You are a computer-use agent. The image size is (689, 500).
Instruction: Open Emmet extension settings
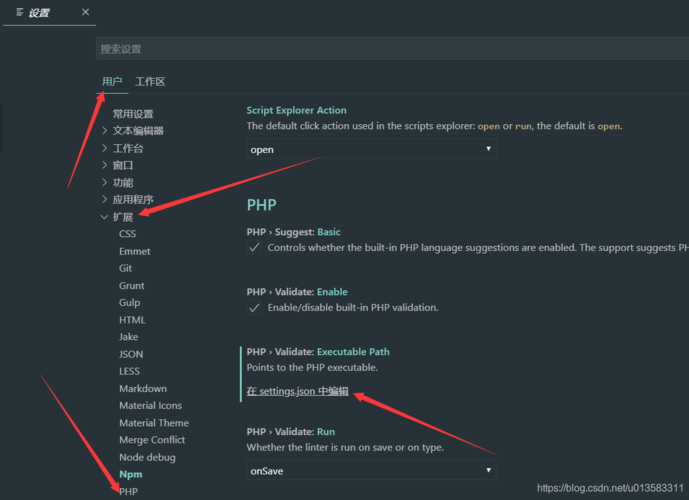(x=134, y=251)
